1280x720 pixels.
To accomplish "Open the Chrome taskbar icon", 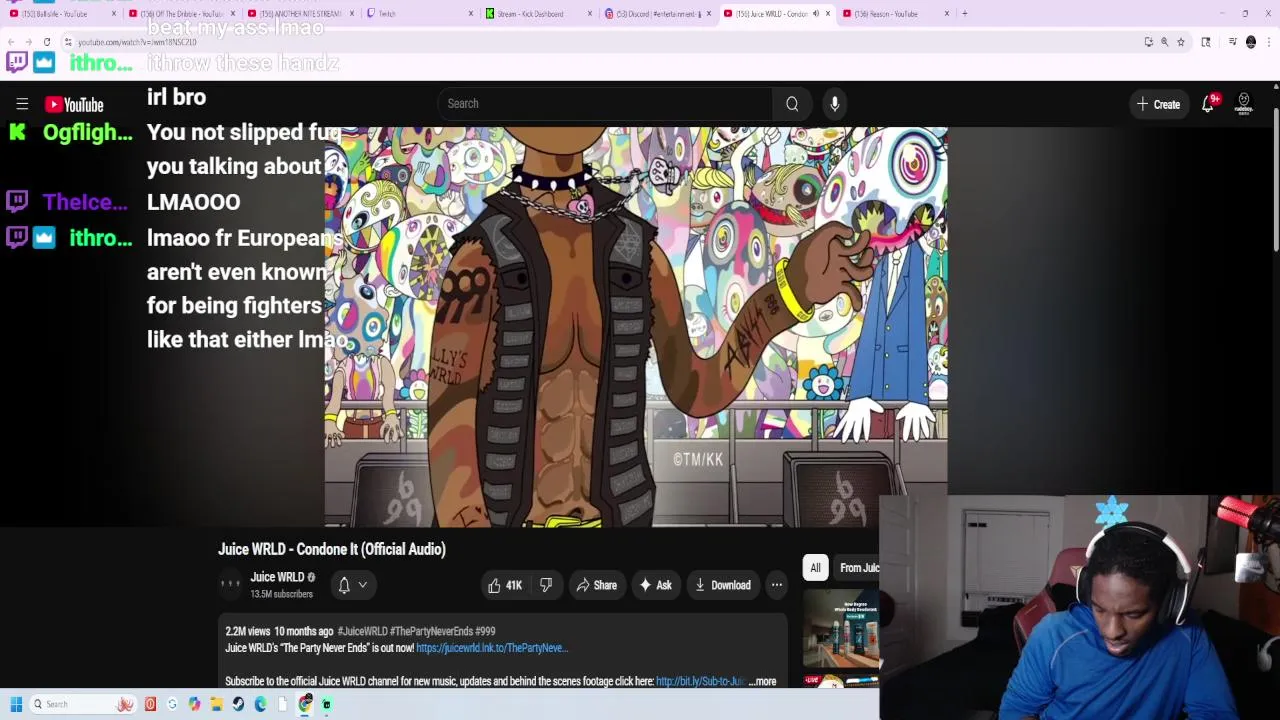I will [x=304, y=704].
